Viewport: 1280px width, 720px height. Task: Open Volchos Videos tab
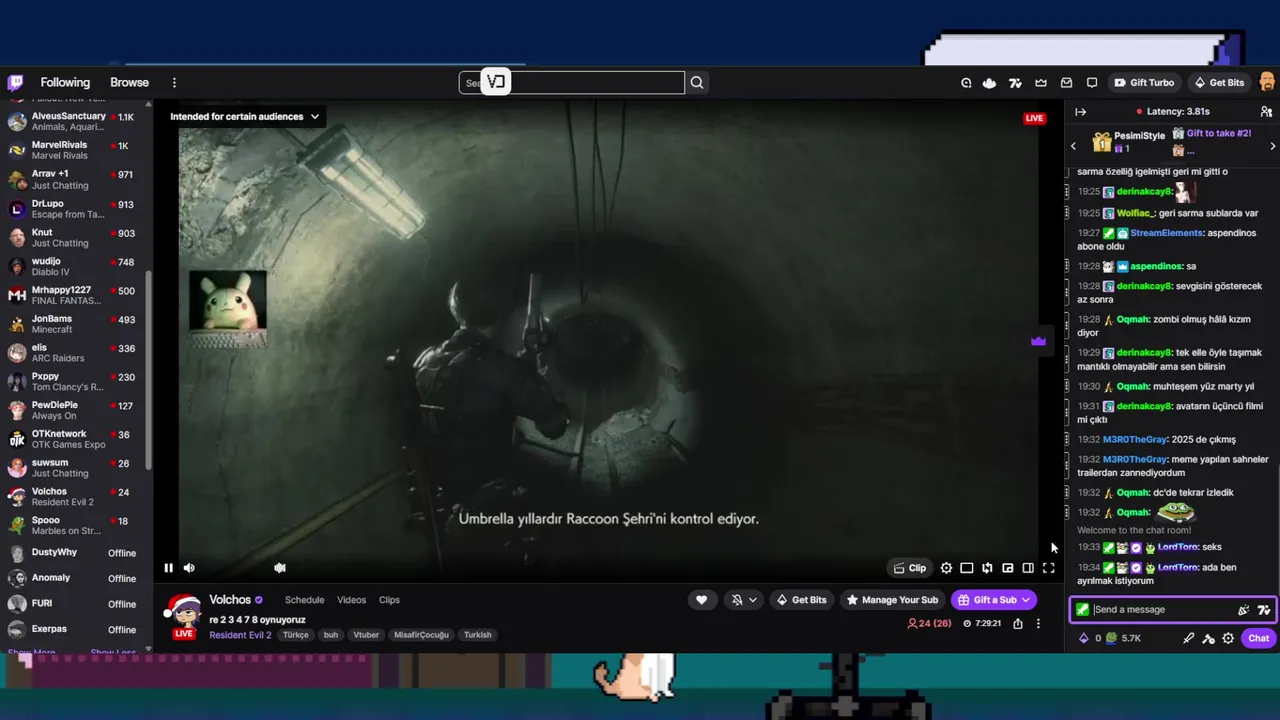coord(351,600)
